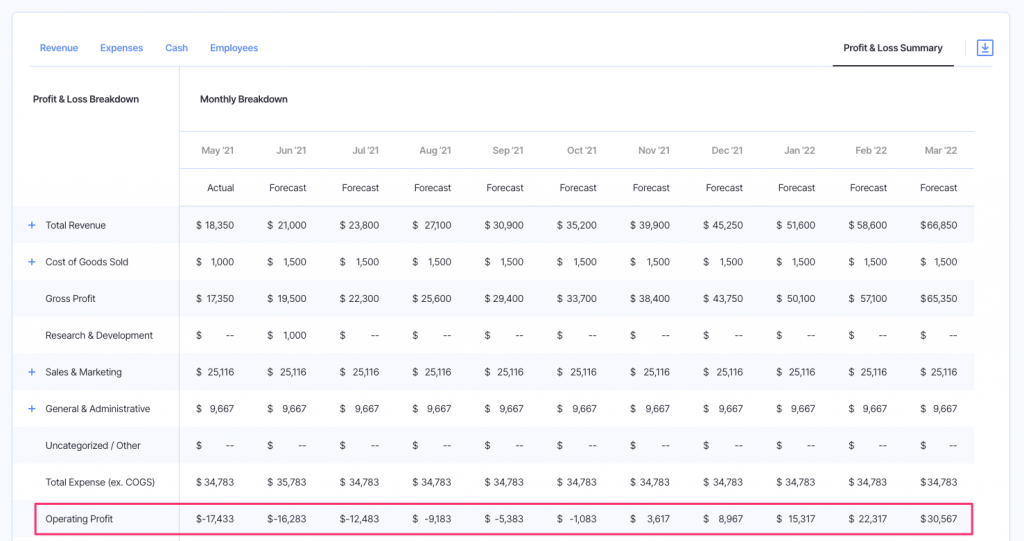Click the Cost of Goods Sold value $1,000
Screen dimensions: 1024x541
[215, 261]
